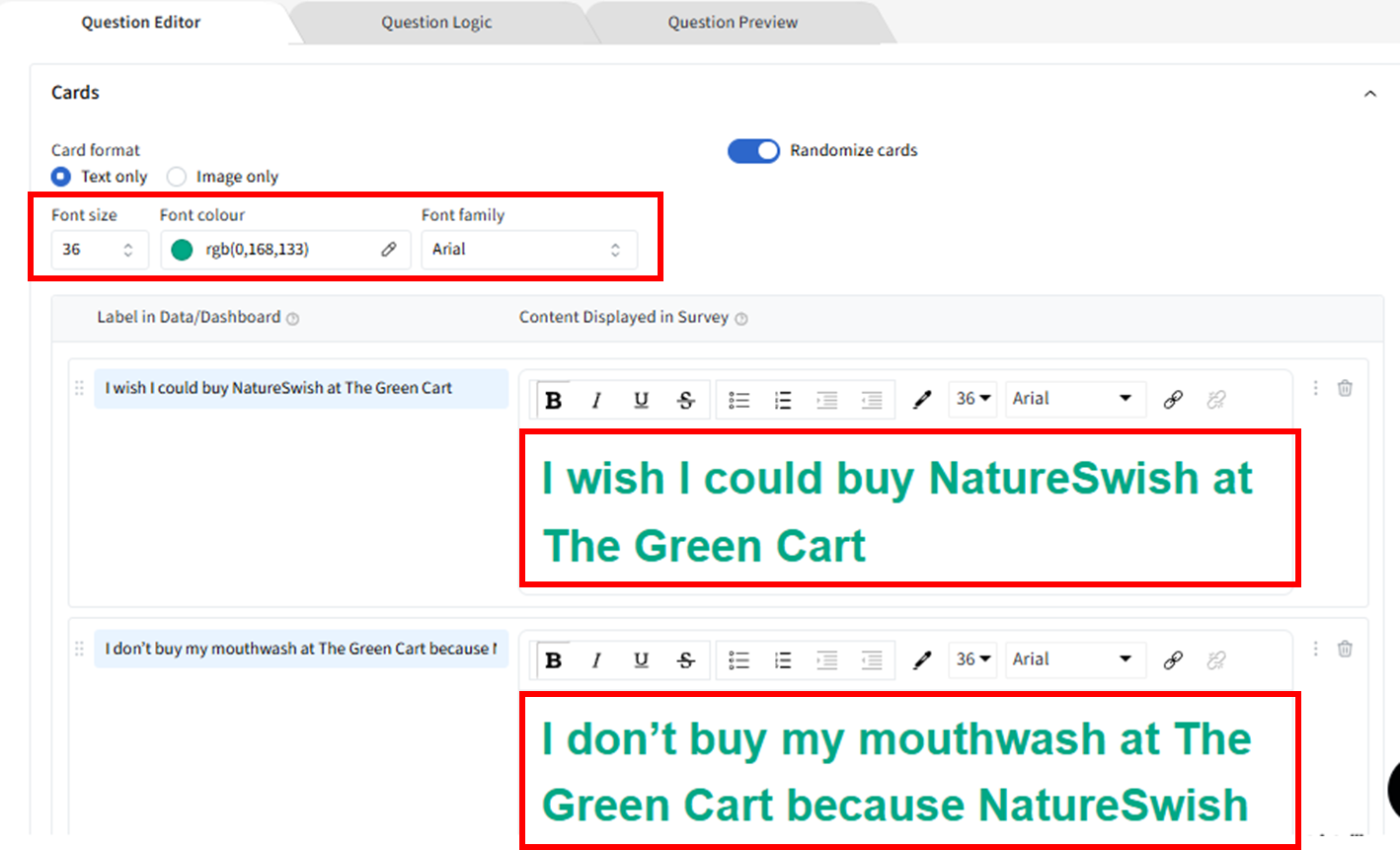Open the Font family dropdown showing Arial
This screenshot has height=850, width=1400.
[528, 250]
